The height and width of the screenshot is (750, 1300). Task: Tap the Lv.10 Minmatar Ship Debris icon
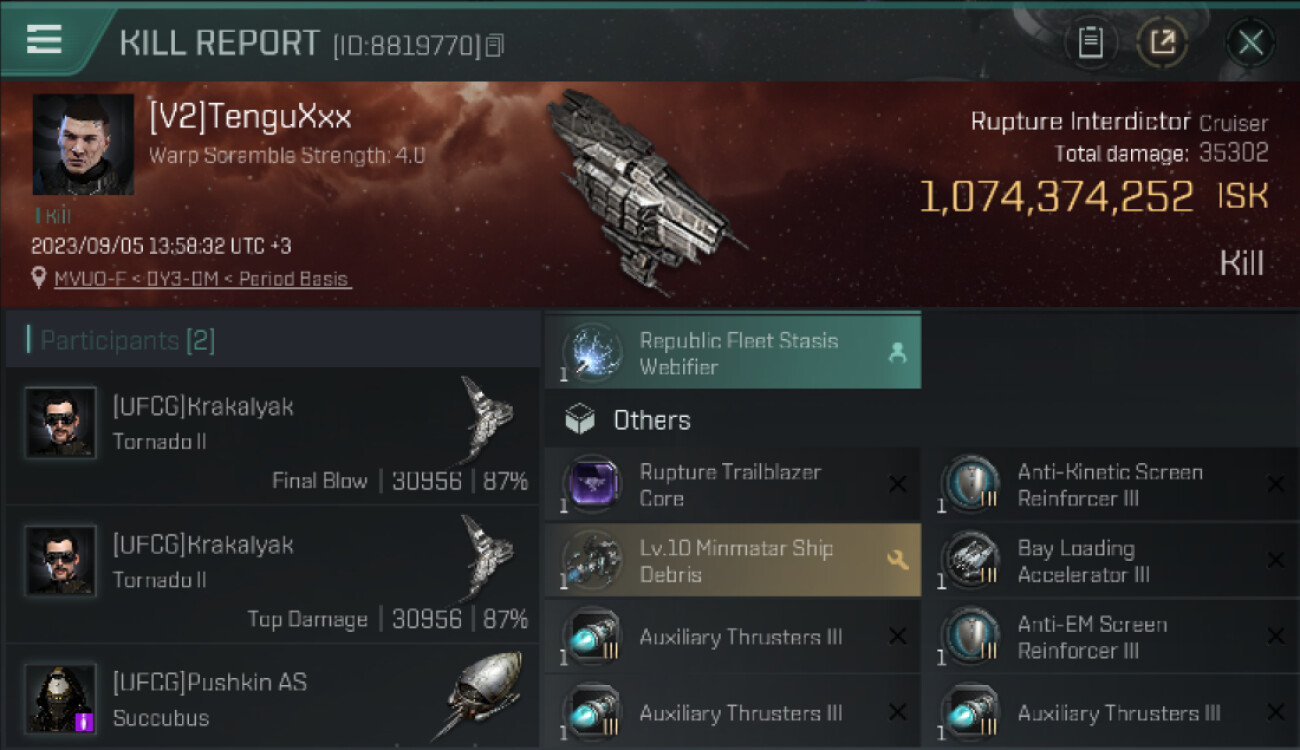click(x=590, y=561)
